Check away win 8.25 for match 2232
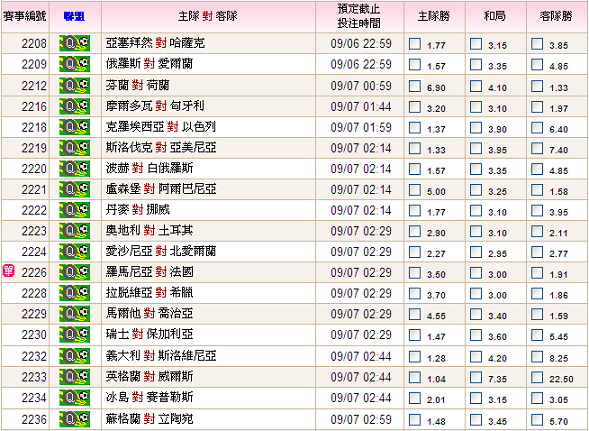This screenshot has height=431, width=589. coord(537,357)
